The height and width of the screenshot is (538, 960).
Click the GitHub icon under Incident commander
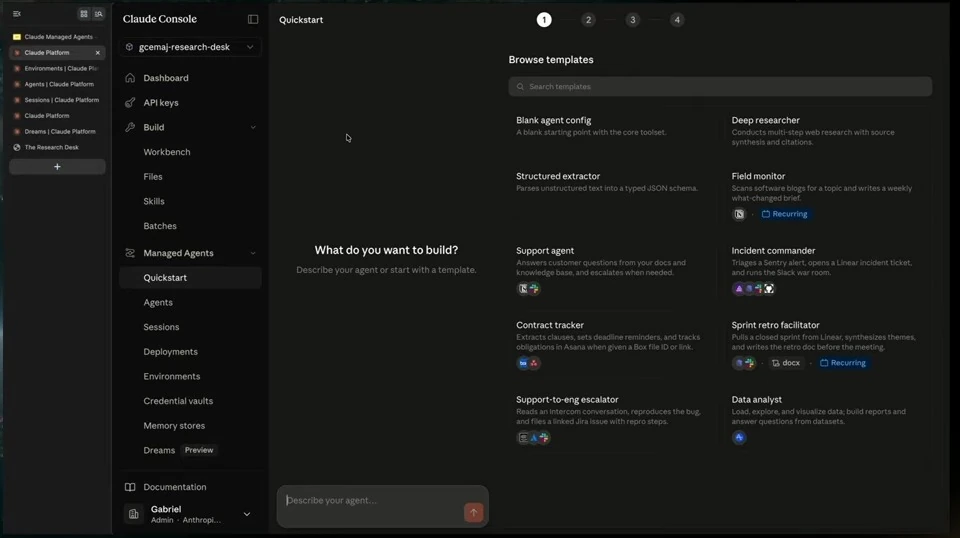[x=769, y=289]
